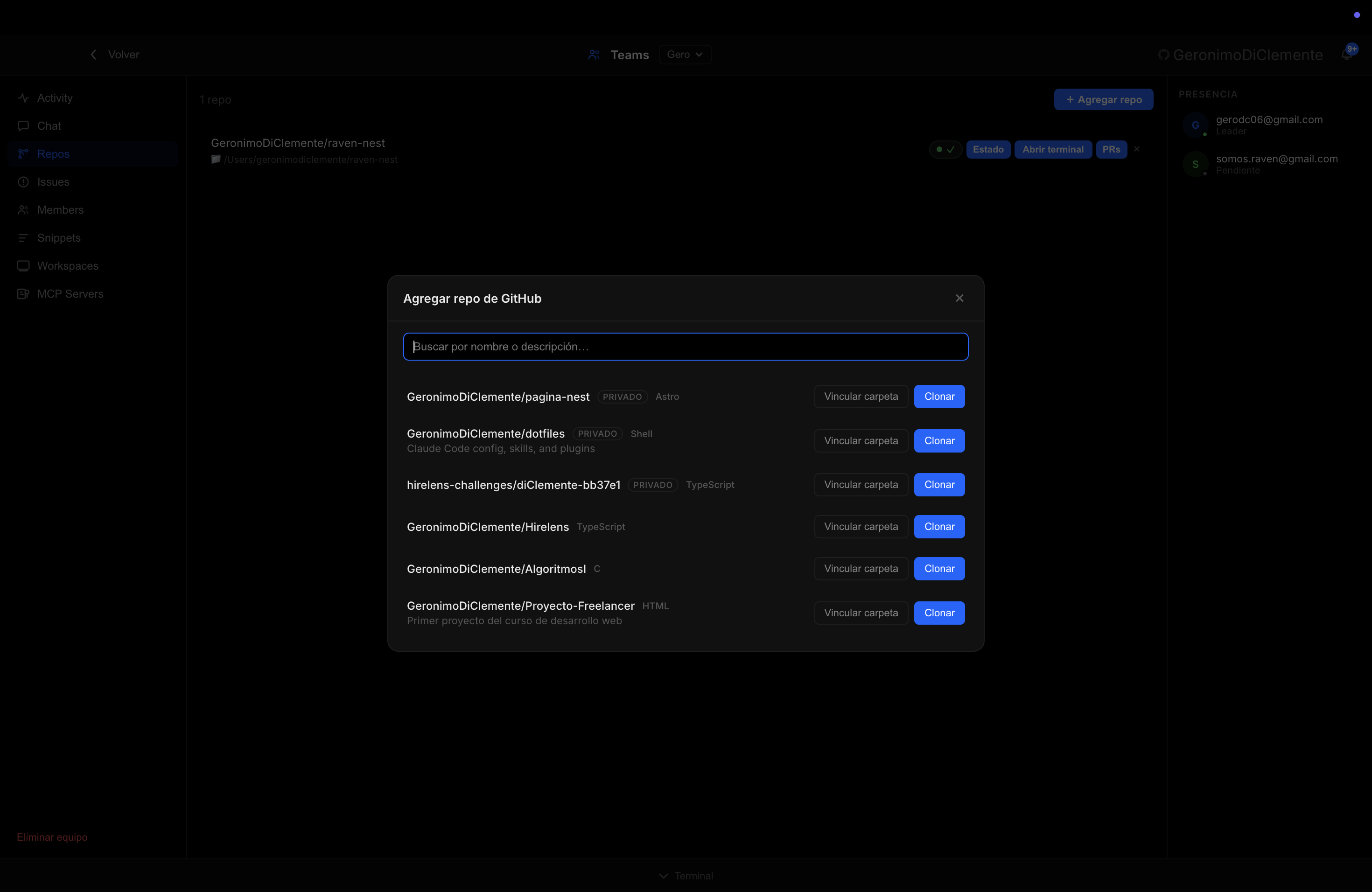Toggle the green status check on raven-nest
1372x892 pixels.
(945, 149)
